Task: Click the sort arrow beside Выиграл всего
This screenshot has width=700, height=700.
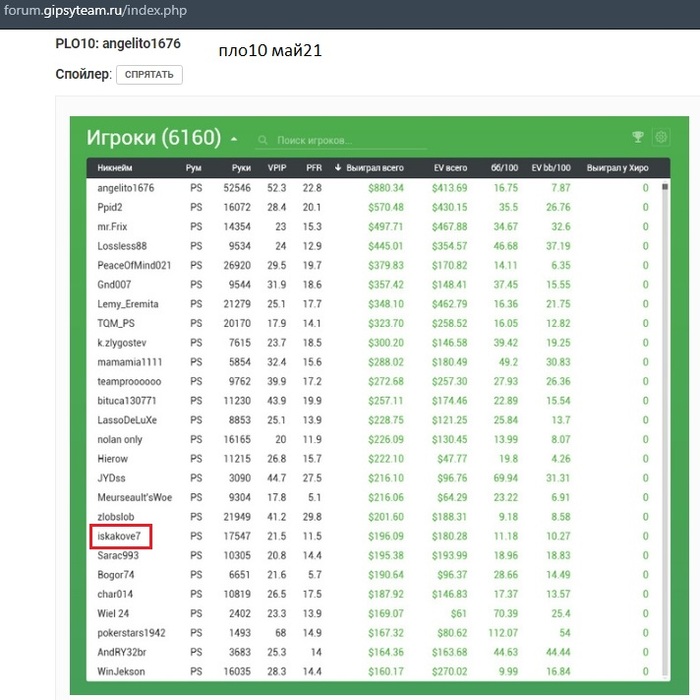Action: click(338, 168)
